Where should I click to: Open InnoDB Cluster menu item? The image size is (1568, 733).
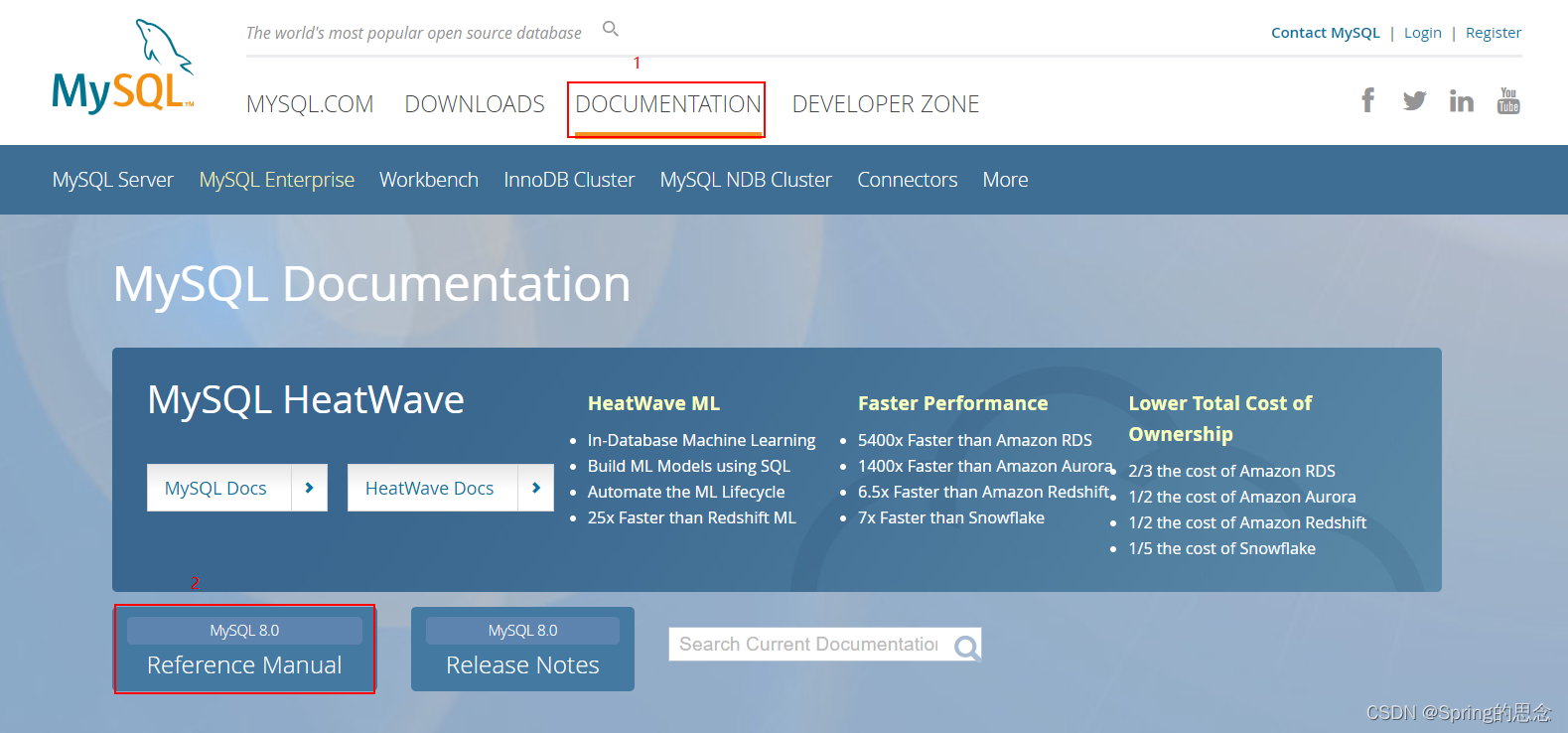click(569, 180)
